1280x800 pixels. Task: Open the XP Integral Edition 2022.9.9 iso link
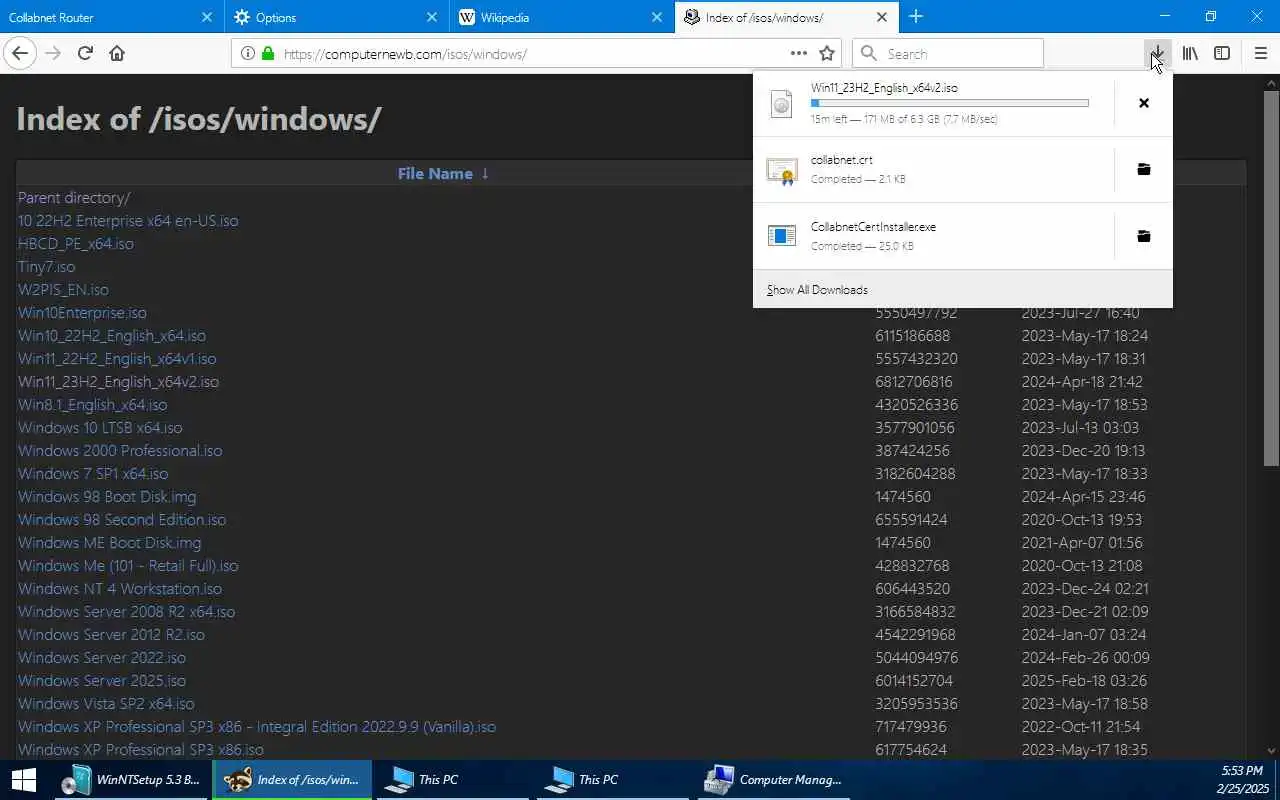257,727
